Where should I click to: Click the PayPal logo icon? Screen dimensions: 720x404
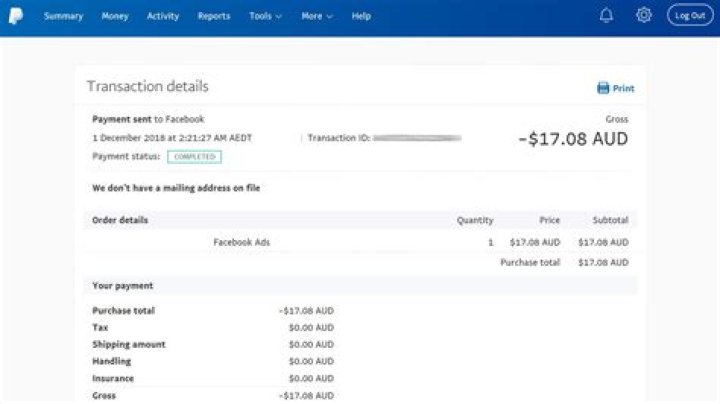[16, 16]
